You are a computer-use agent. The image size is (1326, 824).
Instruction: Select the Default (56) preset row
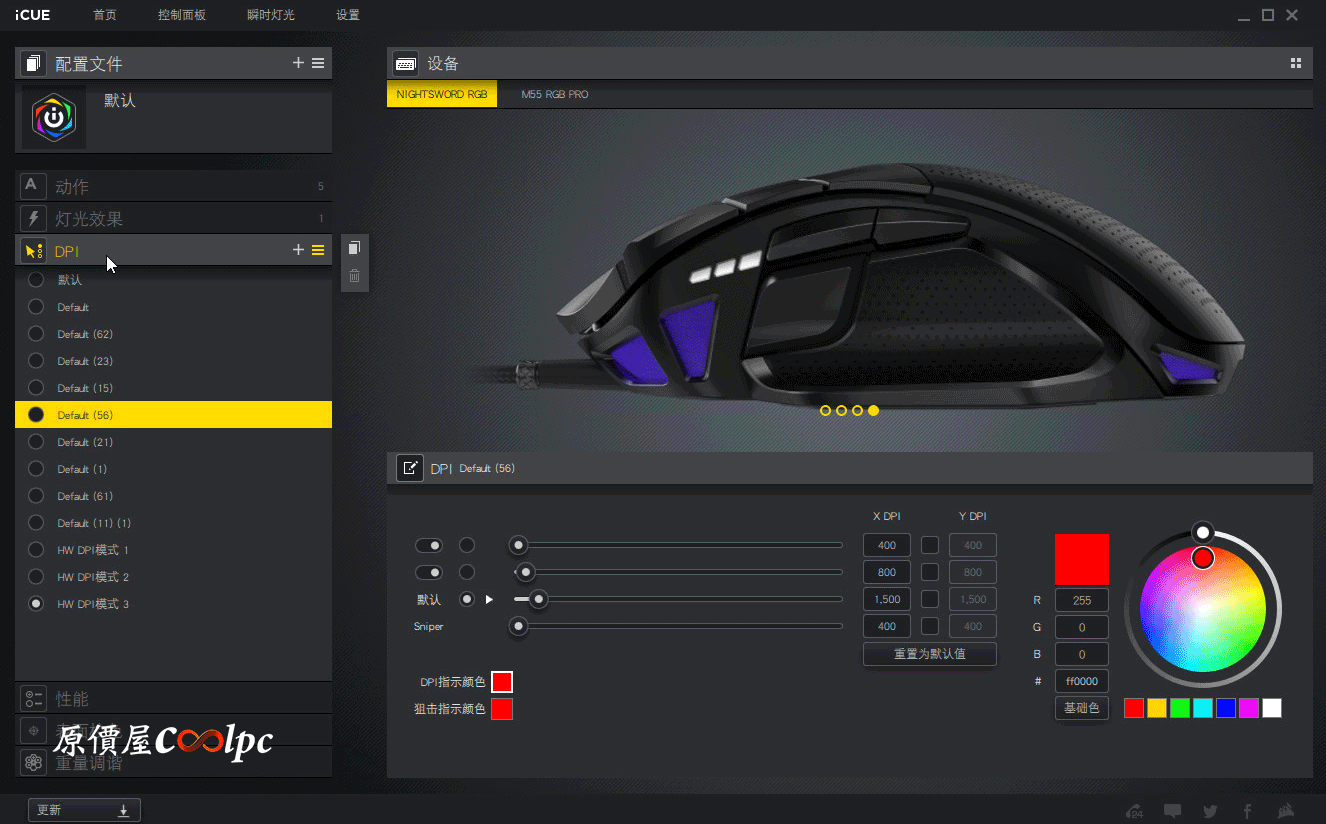[173, 415]
